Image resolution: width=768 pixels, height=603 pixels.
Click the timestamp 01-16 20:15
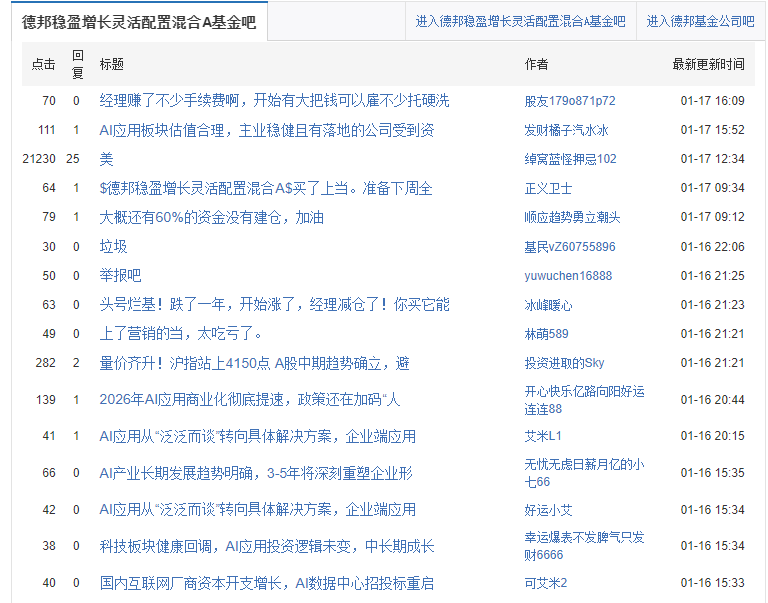(x=713, y=436)
